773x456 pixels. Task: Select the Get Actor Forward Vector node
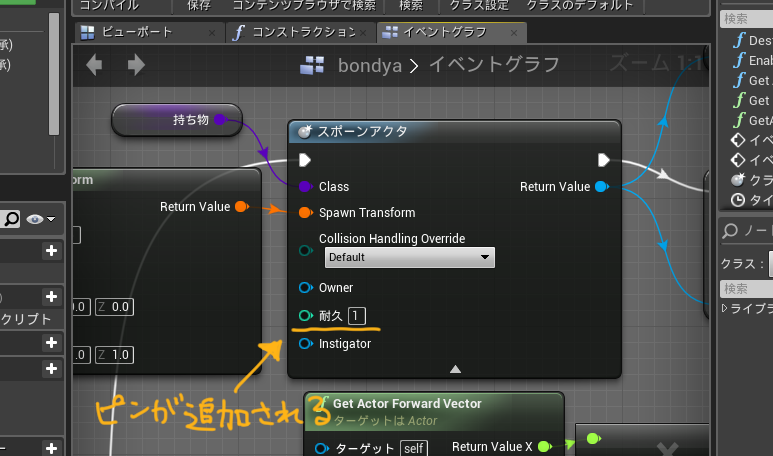click(434, 411)
